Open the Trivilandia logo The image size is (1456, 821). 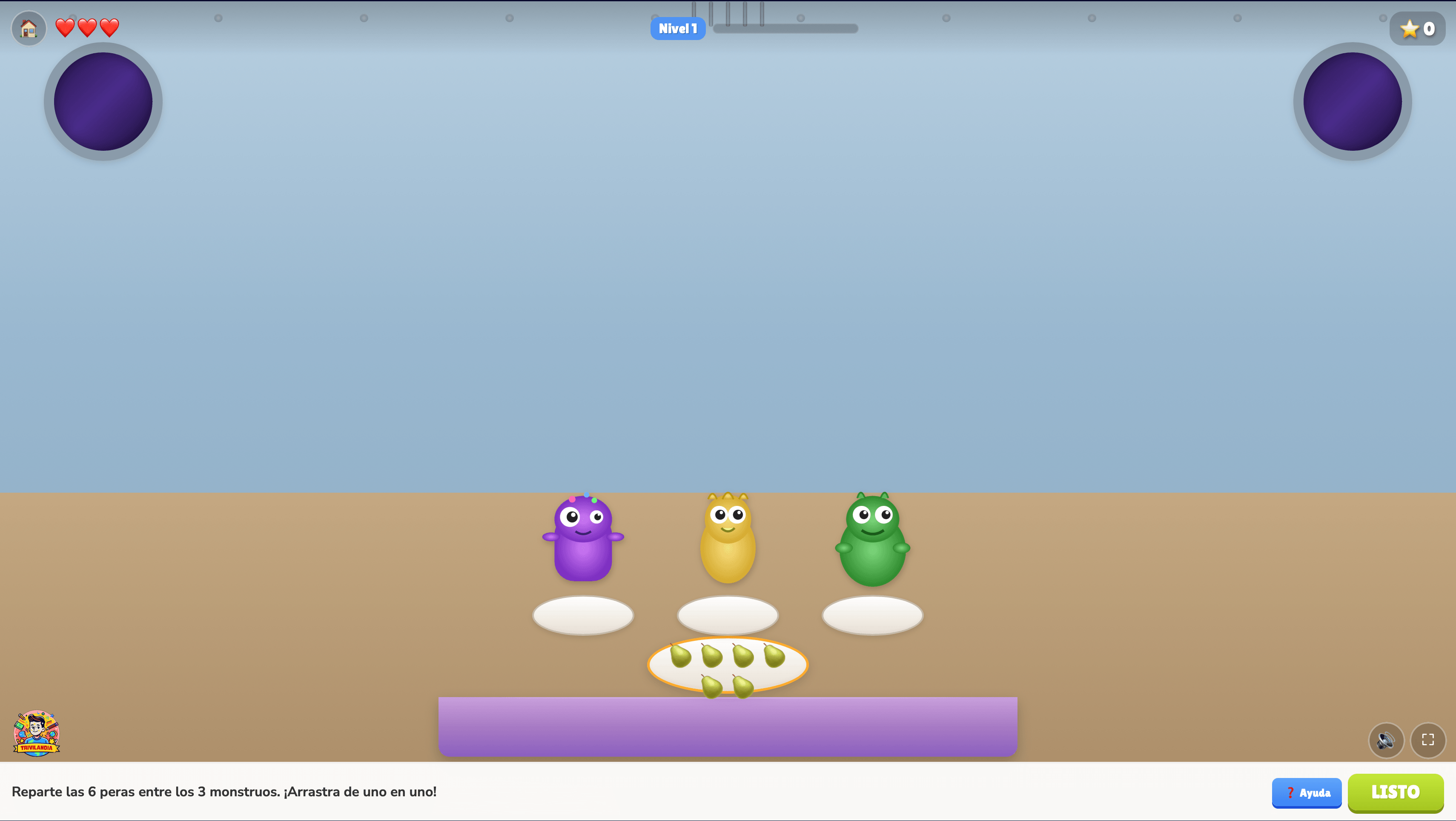37,733
